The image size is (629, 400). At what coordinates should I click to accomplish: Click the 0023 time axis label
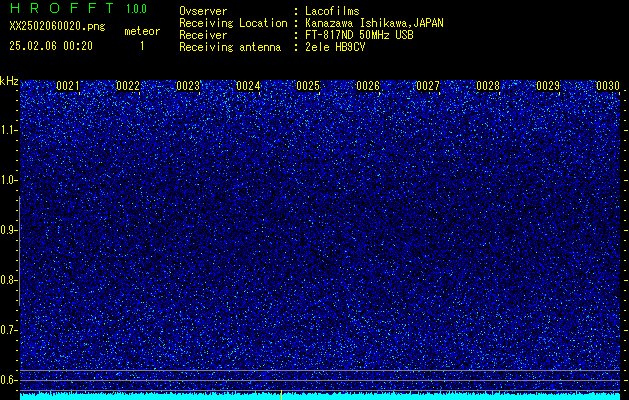click(188, 86)
